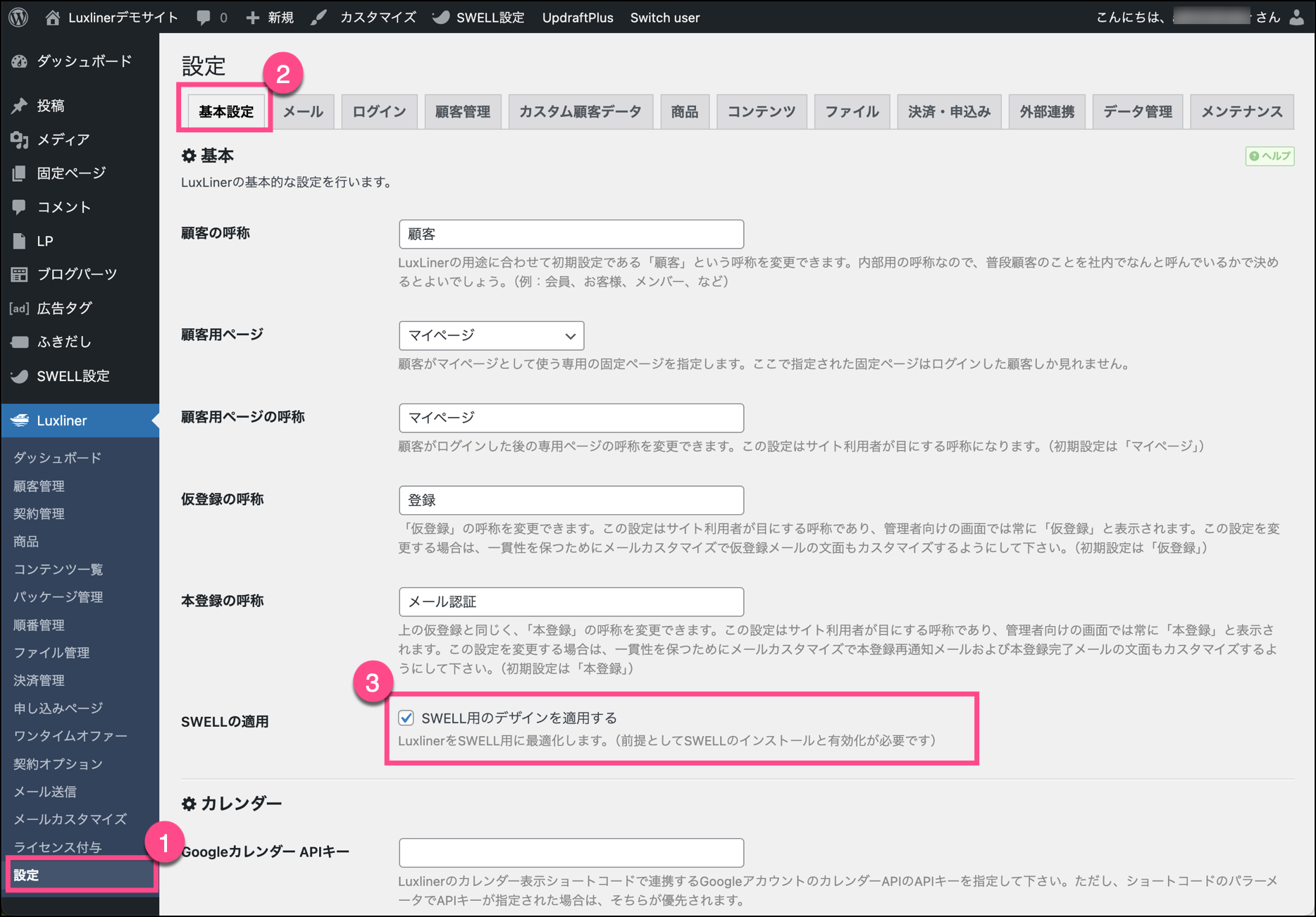This screenshot has height=917, width=1316.
Task: Open メールカスタマイズ in the sidebar
Action: [70, 819]
